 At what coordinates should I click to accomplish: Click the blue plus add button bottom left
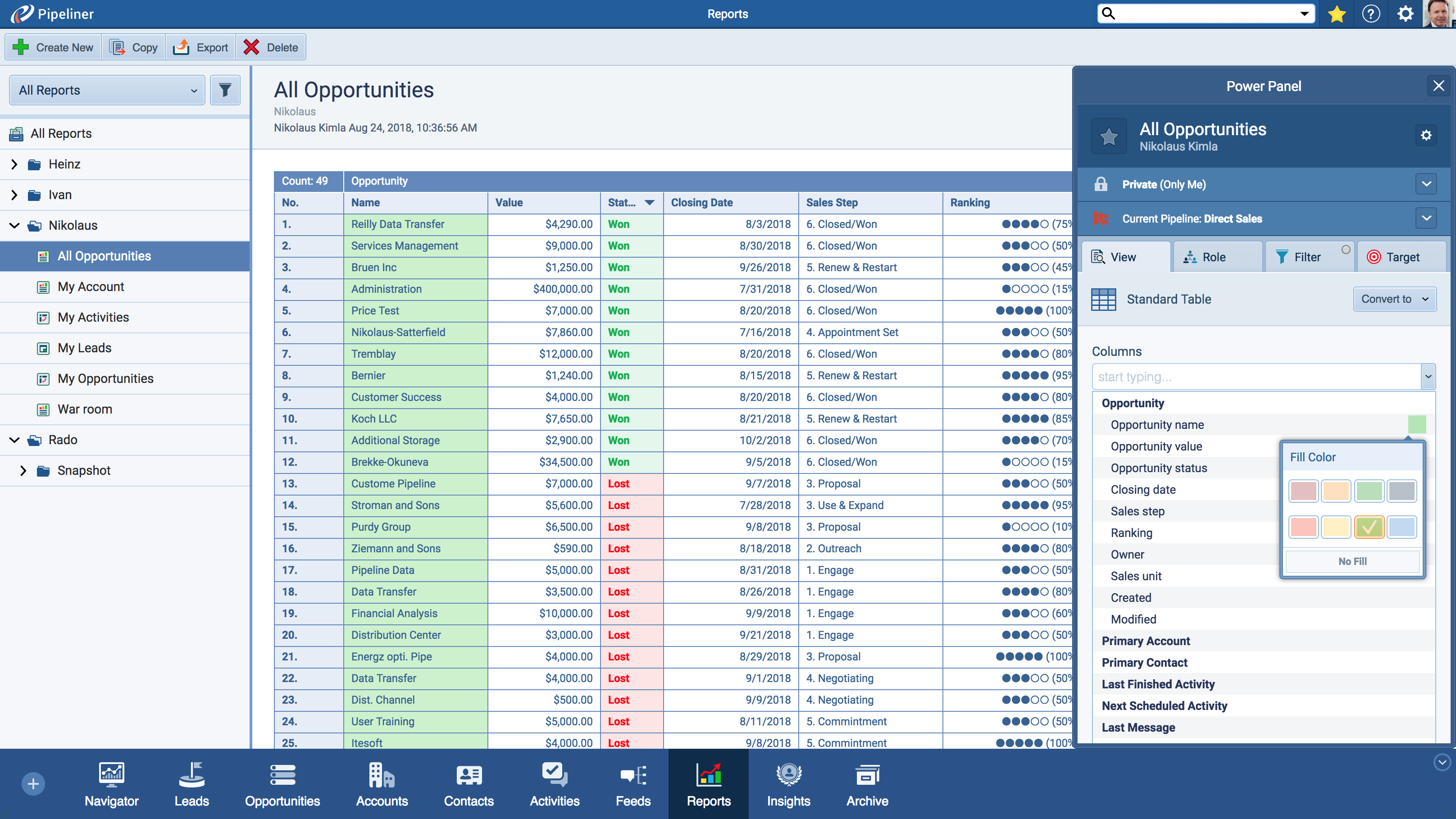click(33, 783)
